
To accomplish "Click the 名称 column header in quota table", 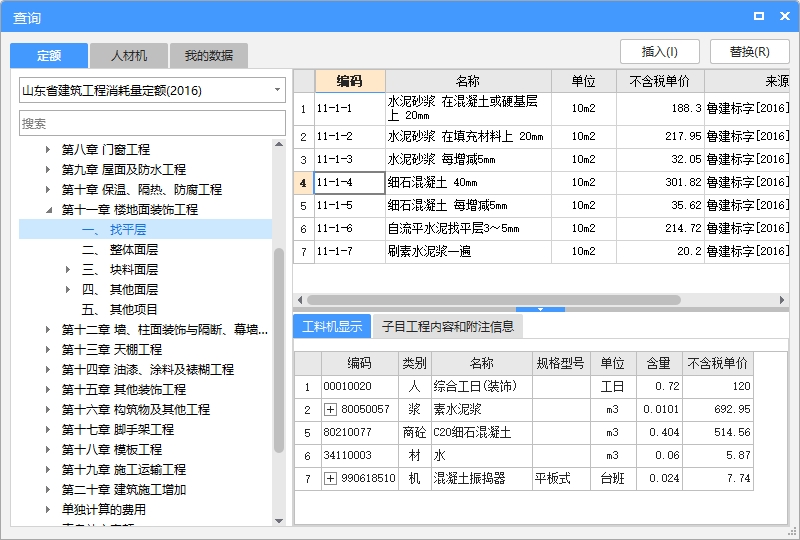I will pyautogui.click(x=468, y=81).
